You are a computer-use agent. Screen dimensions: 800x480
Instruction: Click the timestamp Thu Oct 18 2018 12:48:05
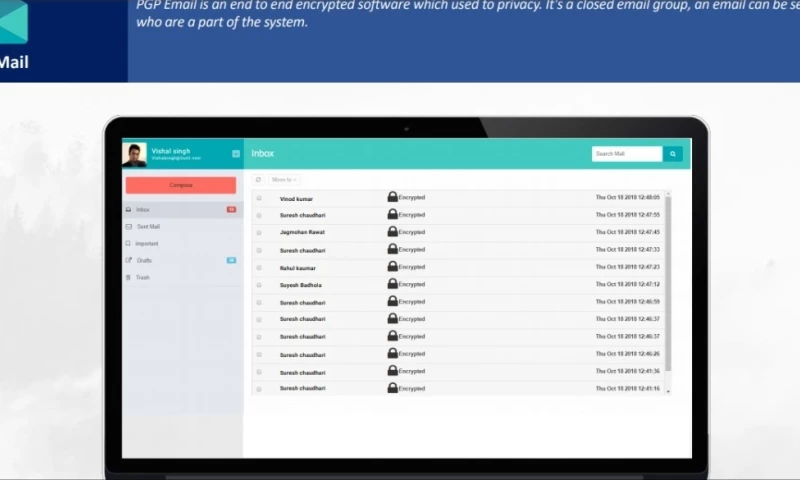(x=628, y=197)
